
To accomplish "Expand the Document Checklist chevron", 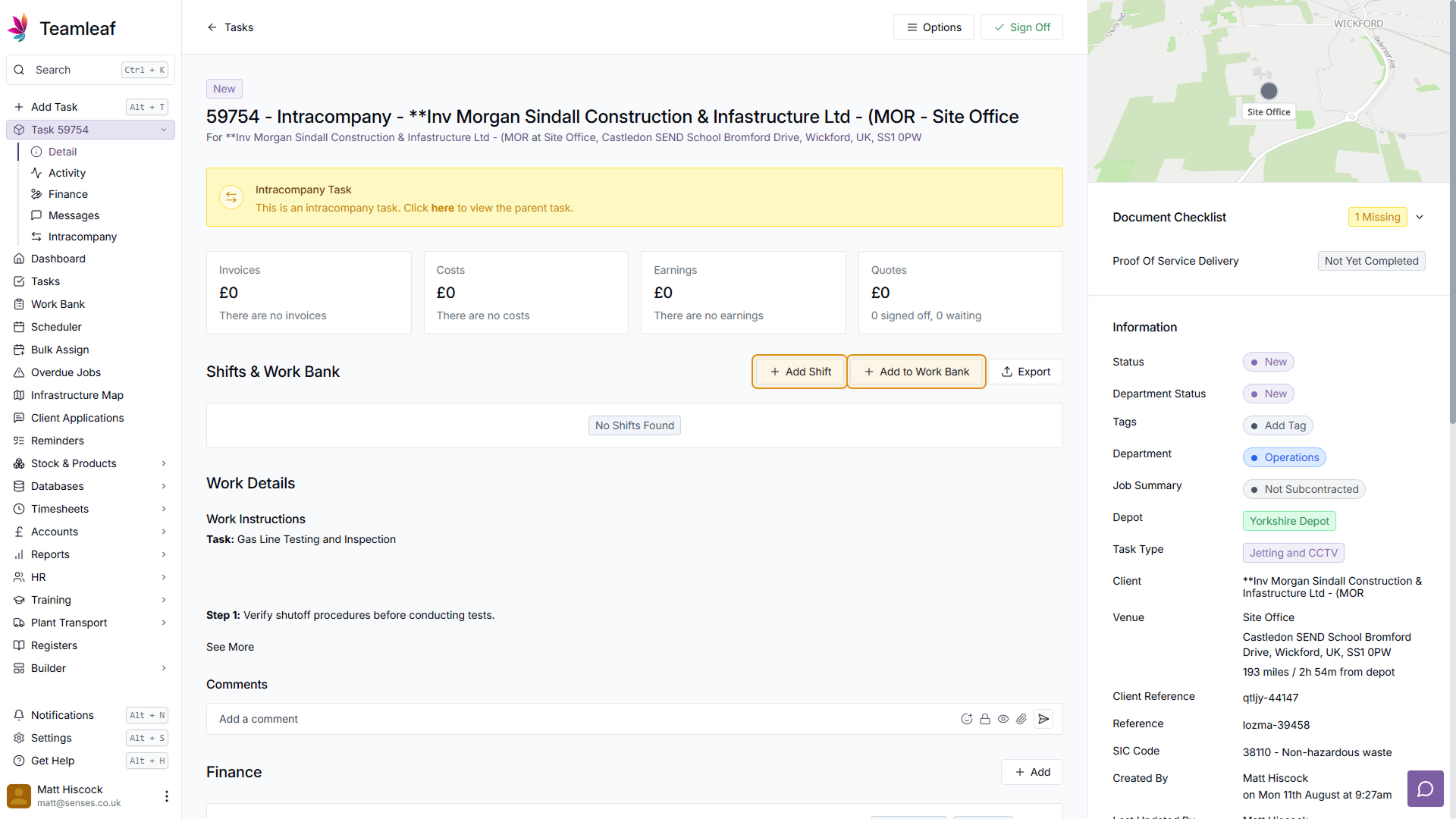I will tap(1420, 217).
